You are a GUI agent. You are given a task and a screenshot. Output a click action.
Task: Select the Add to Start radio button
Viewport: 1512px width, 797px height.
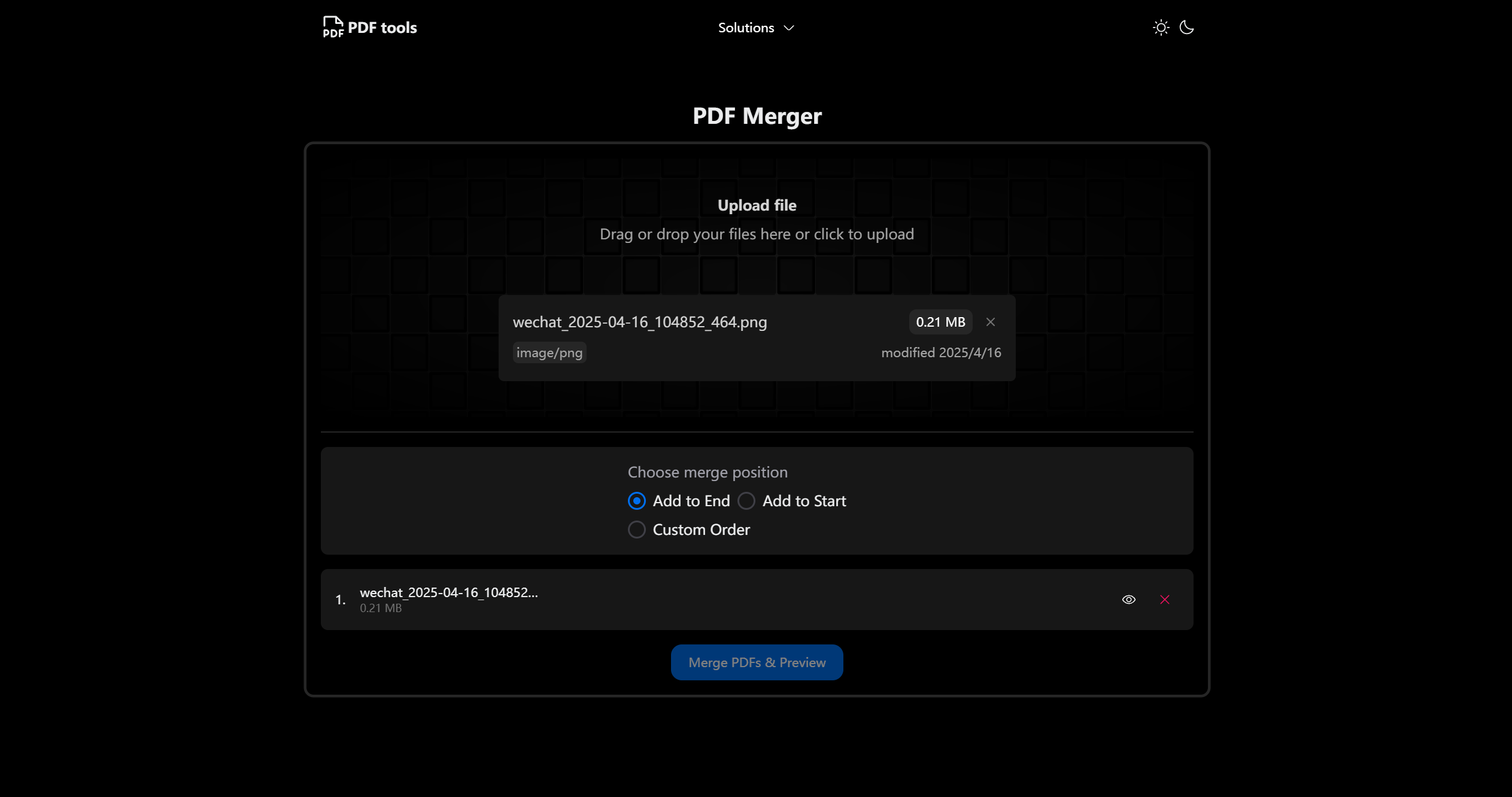tap(746, 501)
